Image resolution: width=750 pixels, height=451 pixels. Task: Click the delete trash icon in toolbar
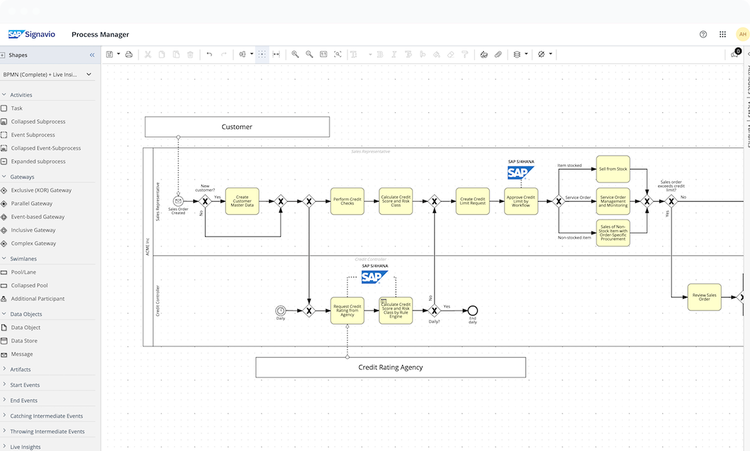(190, 55)
